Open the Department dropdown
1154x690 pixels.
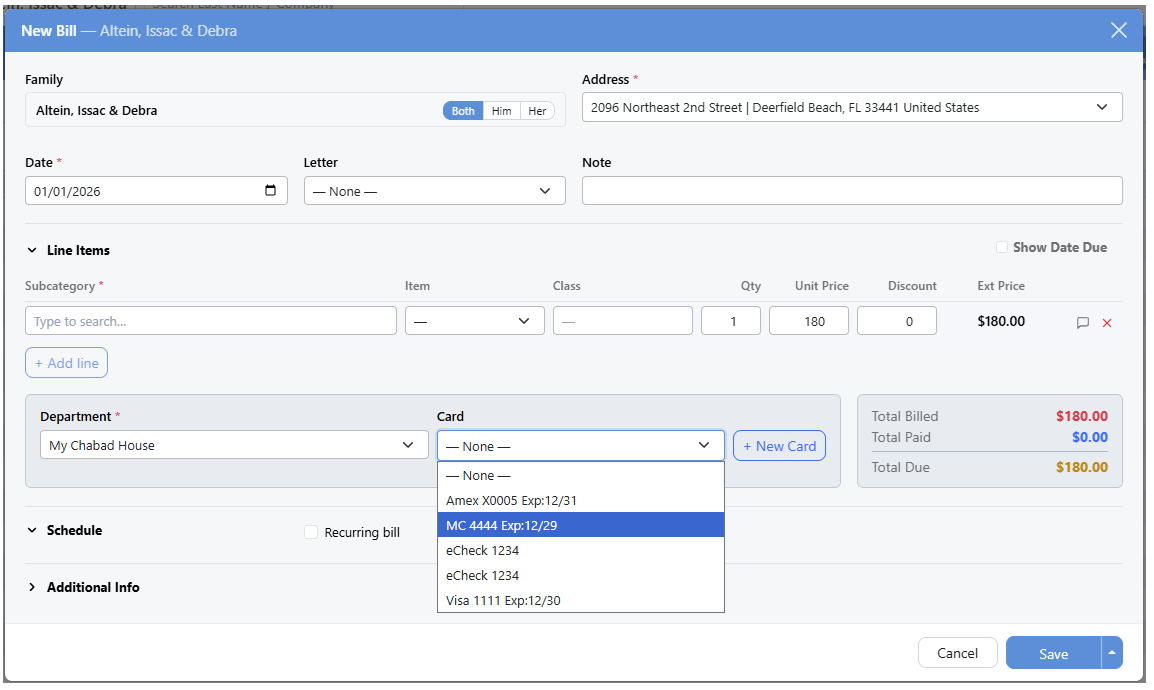tap(234, 445)
